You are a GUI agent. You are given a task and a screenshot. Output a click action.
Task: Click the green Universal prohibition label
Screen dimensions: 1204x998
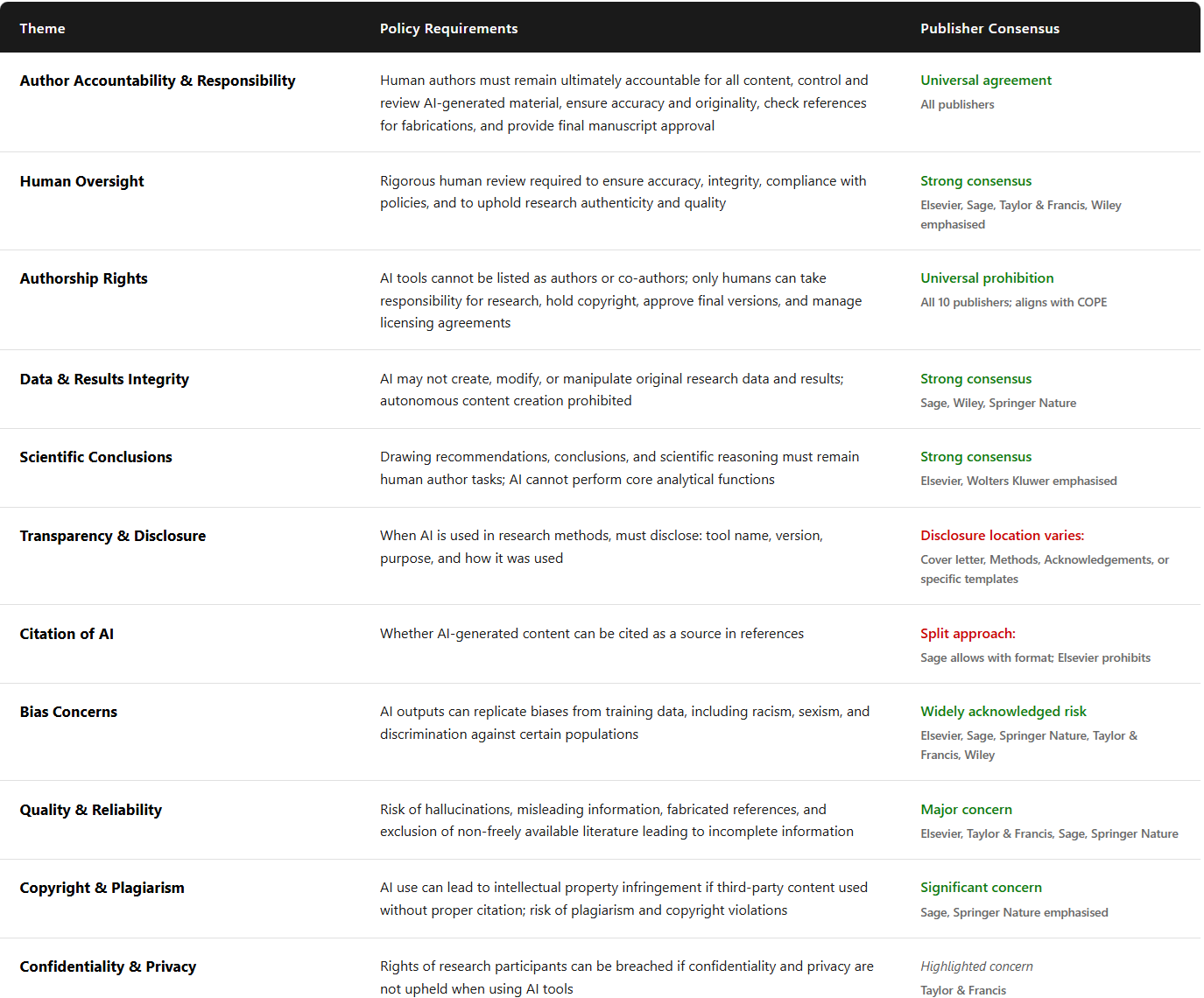[x=987, y=278]
